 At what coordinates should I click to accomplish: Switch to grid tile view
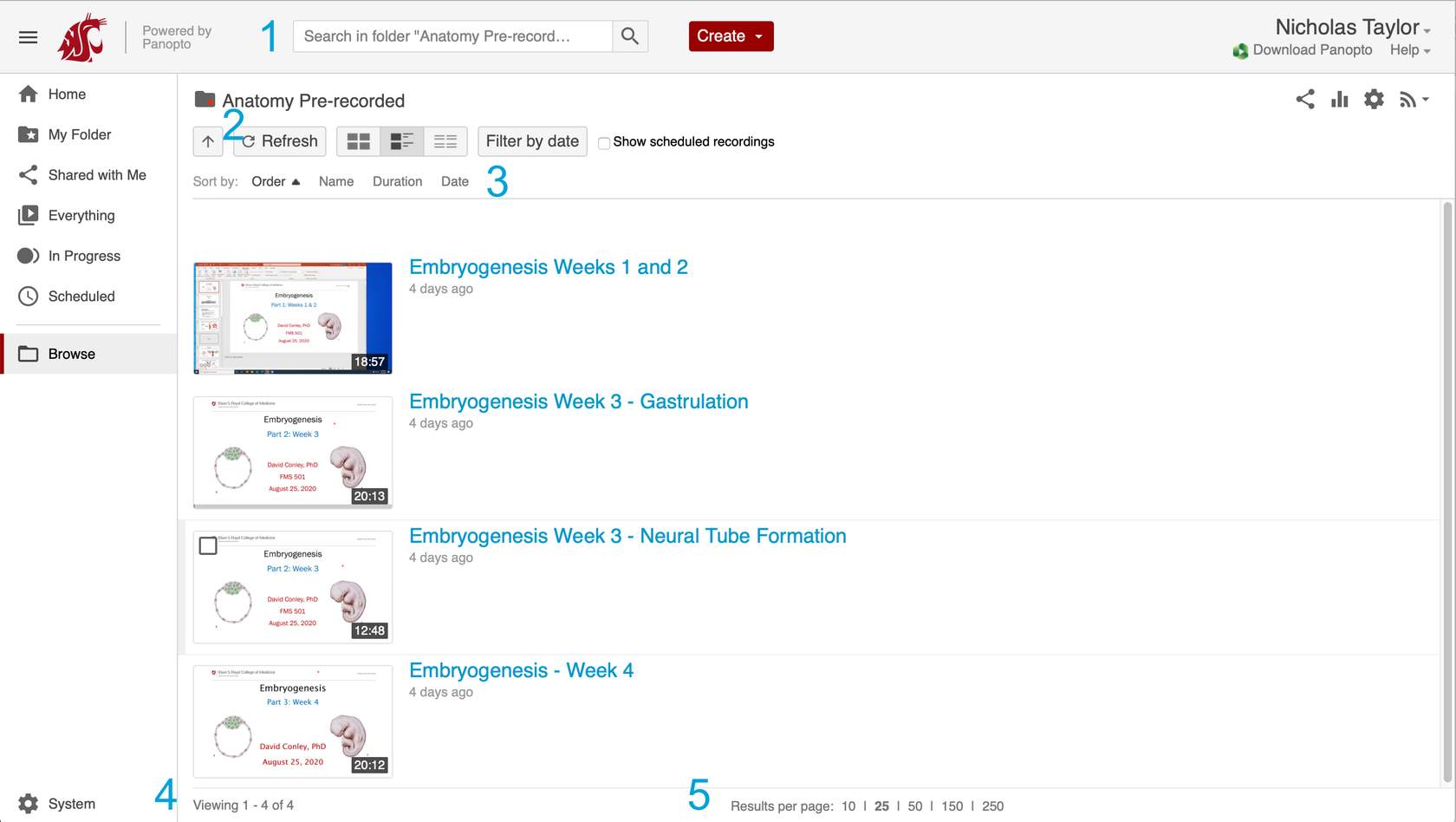358,141
